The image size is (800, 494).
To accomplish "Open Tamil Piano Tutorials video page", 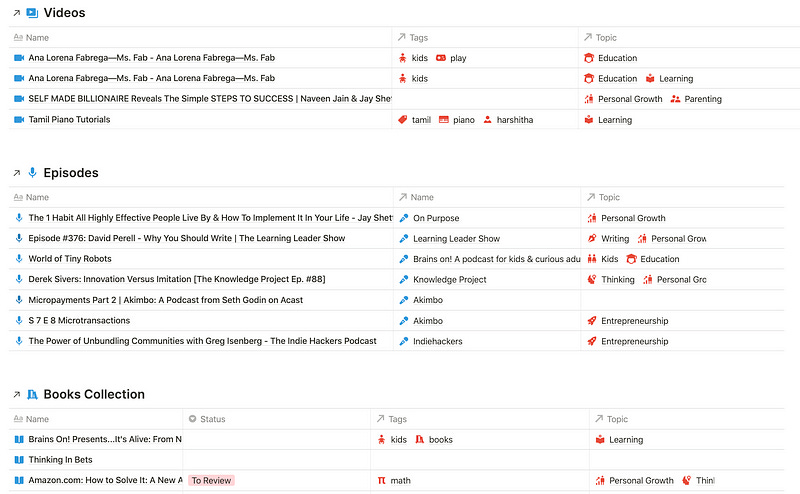I will pos(69,119).
